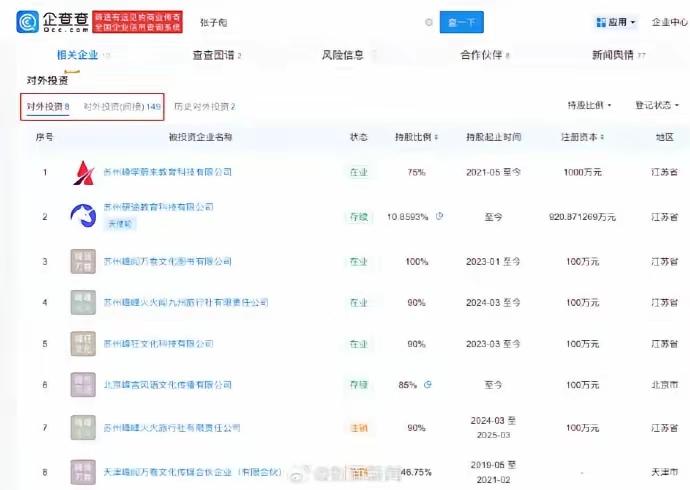Click the 存续 status tag in row 2
The height and width of the screenshot is (490, 690).
tap(359, 217)
